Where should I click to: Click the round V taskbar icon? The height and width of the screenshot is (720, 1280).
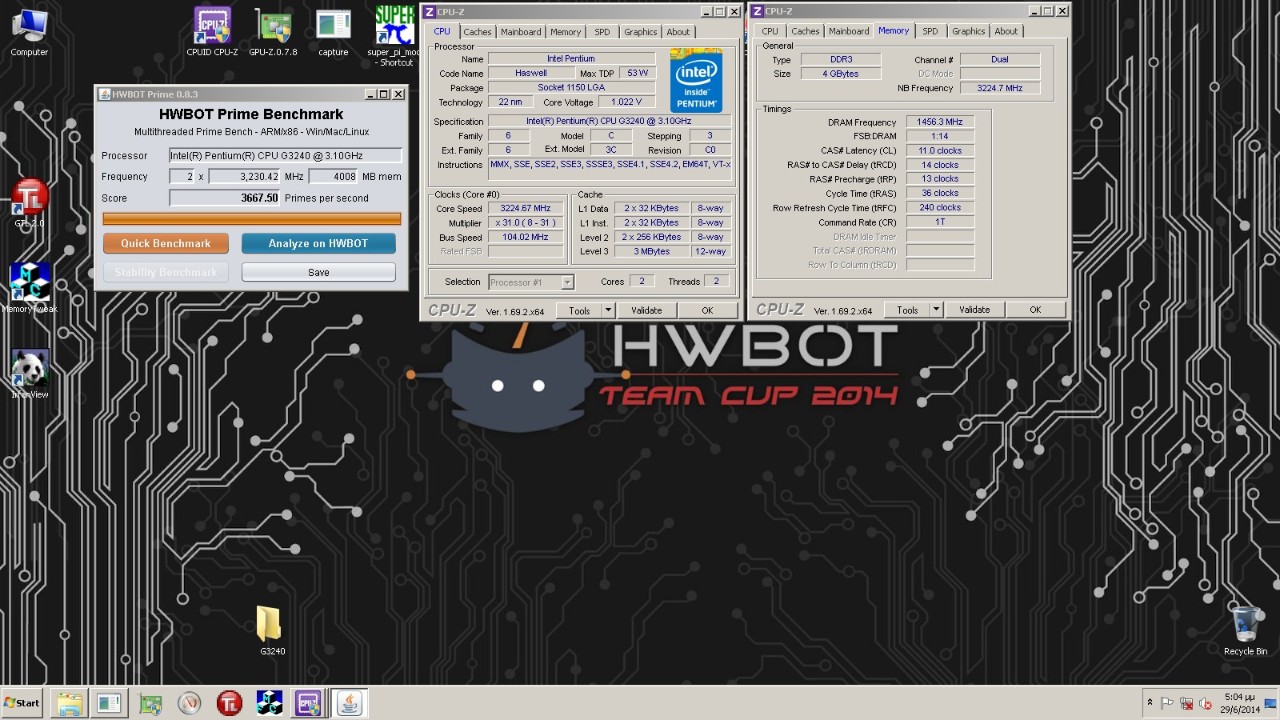(189, 703)
